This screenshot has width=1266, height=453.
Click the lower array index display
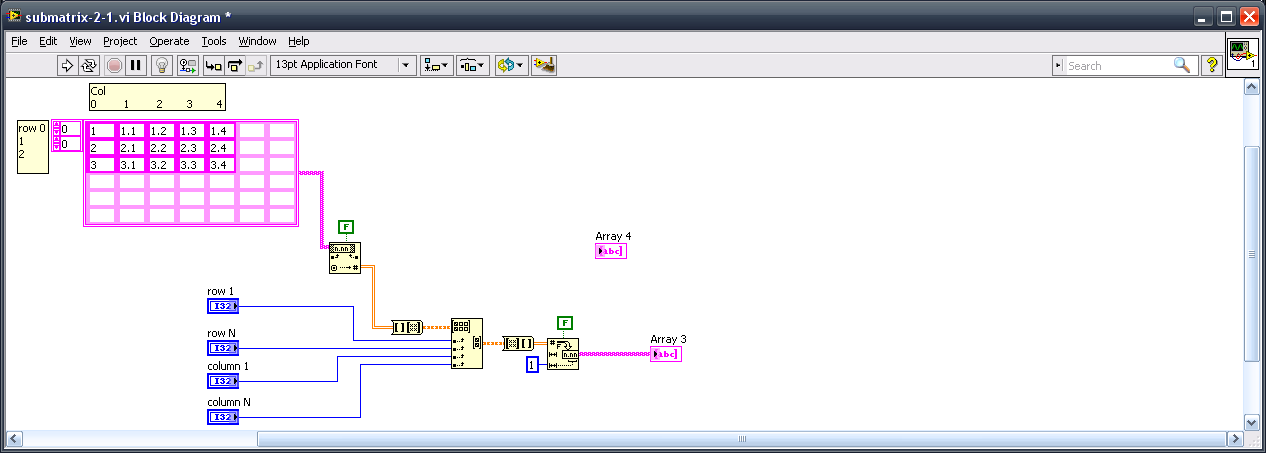[70, 144]
